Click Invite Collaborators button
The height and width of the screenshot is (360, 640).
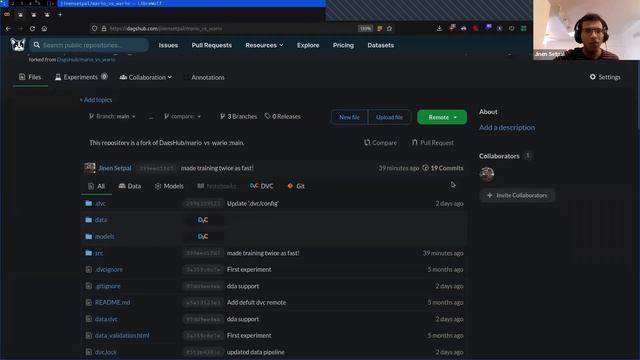tap(517, 195)
